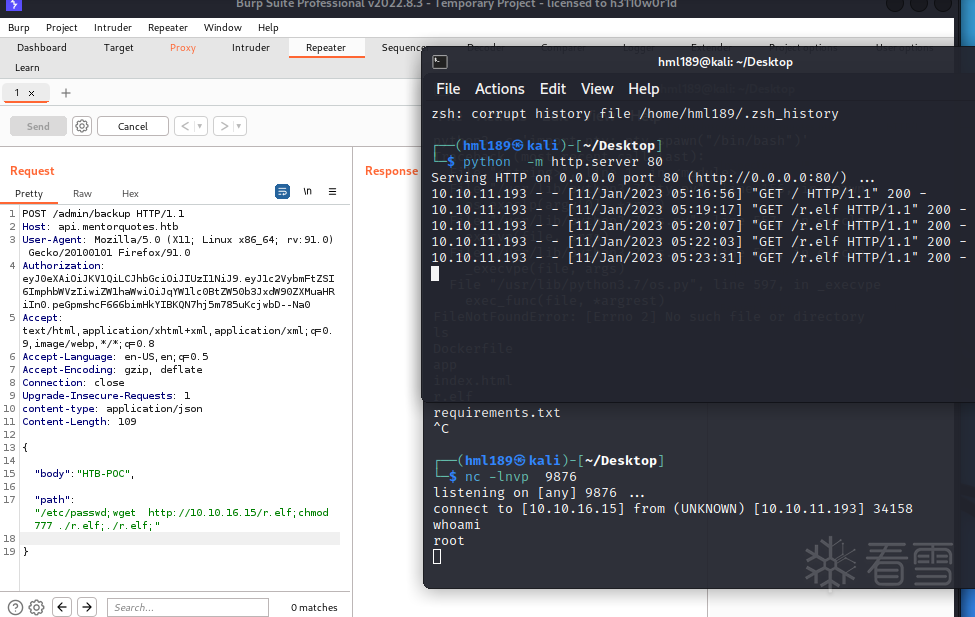Viewport: 975px width, 617px height.
Task: Click the "path" JSON key
Action: click(52, 499)
